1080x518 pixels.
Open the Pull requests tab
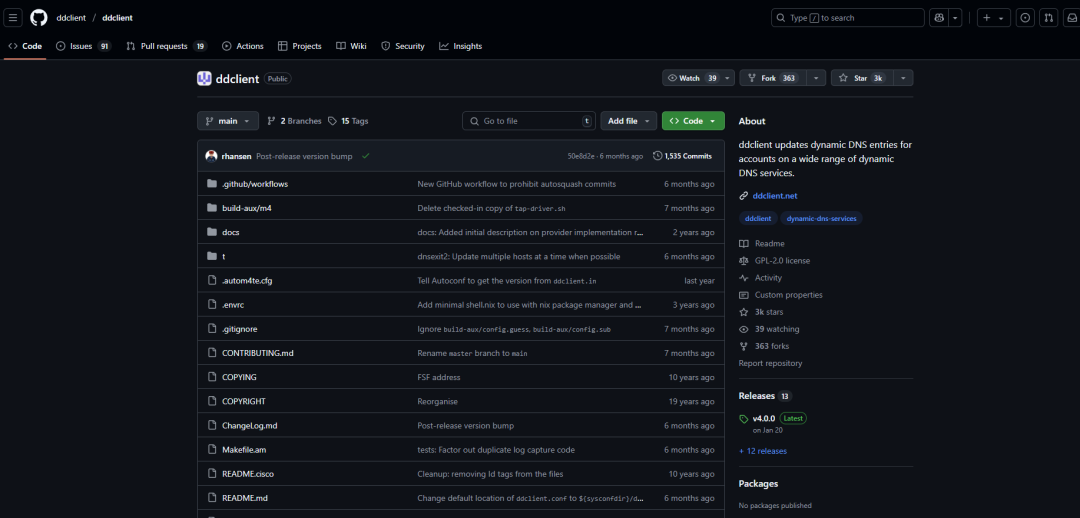point(166,46)
